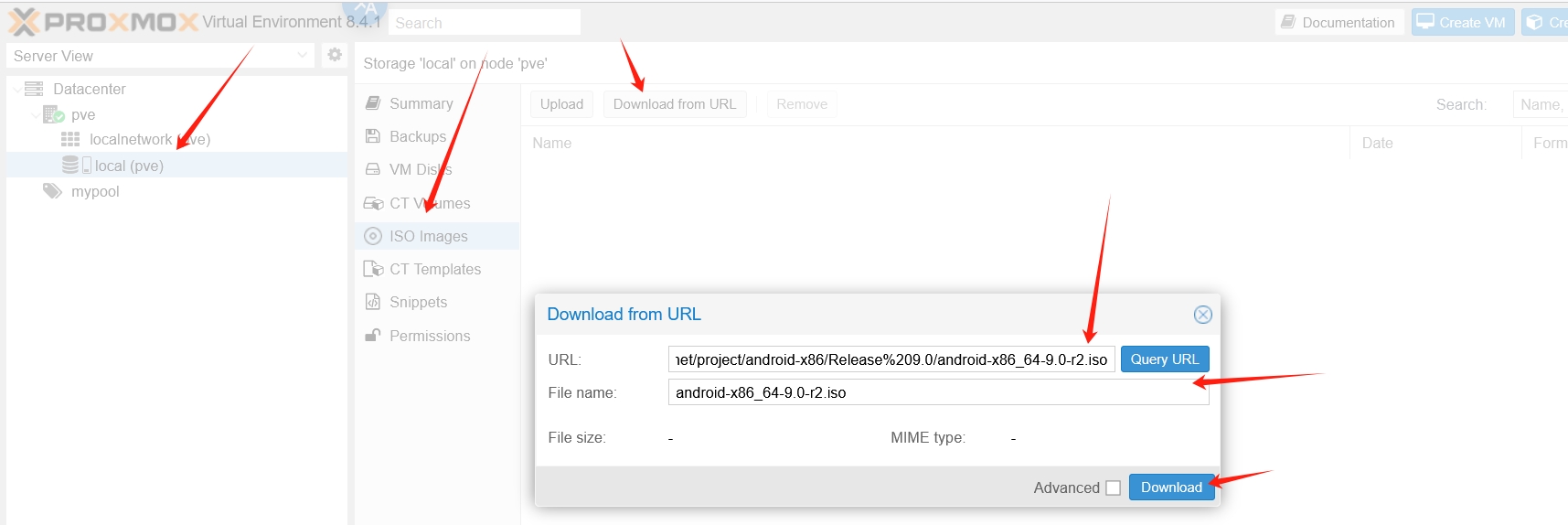Enable the Advanced checkbox

1113,488
